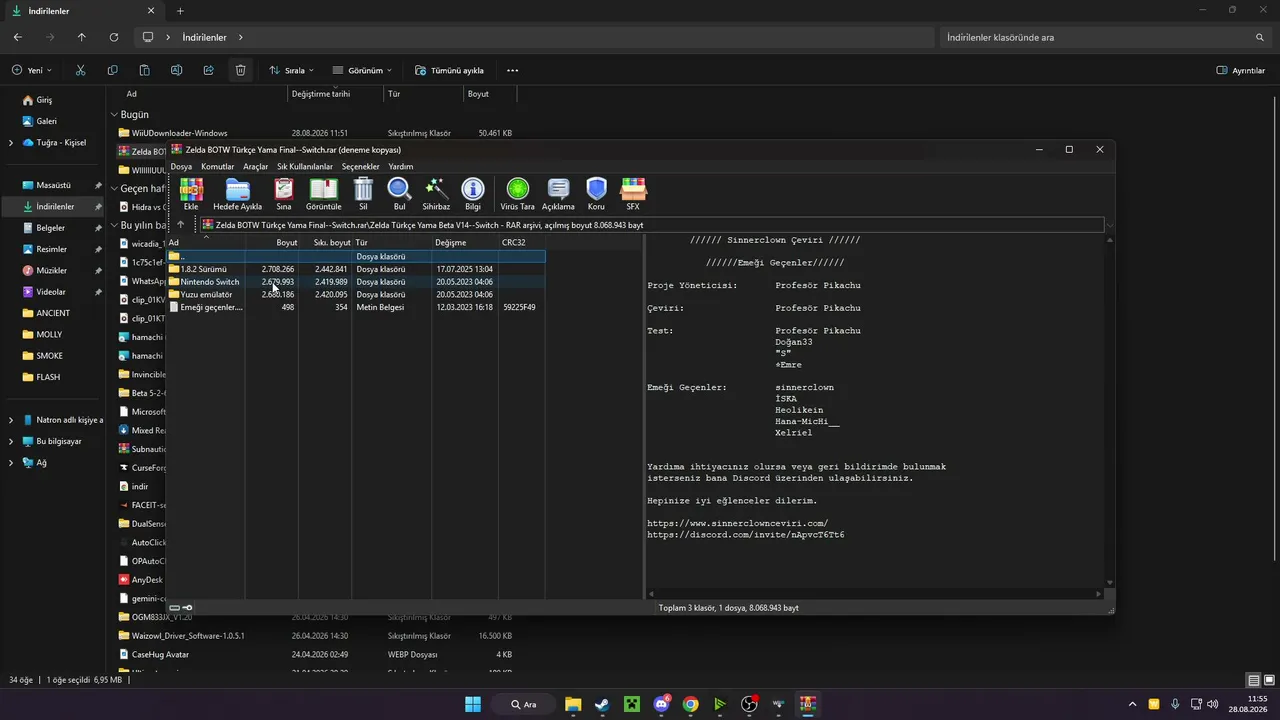Go back in Explorer navigation
The height and width of the screenshot is (720, 1280).
tap(18, 37)
